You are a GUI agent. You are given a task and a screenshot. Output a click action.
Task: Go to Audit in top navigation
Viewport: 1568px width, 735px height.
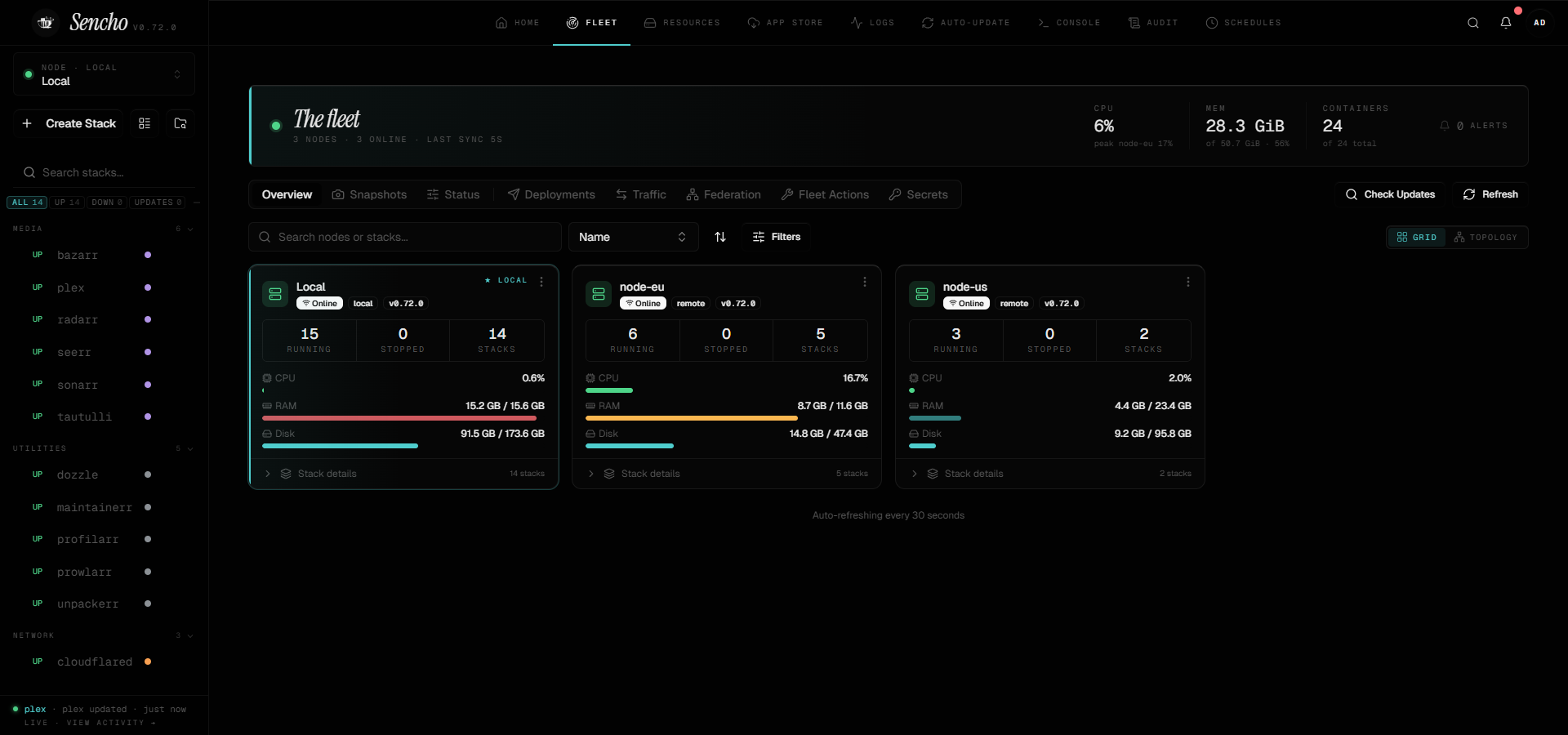(1153, 23)
